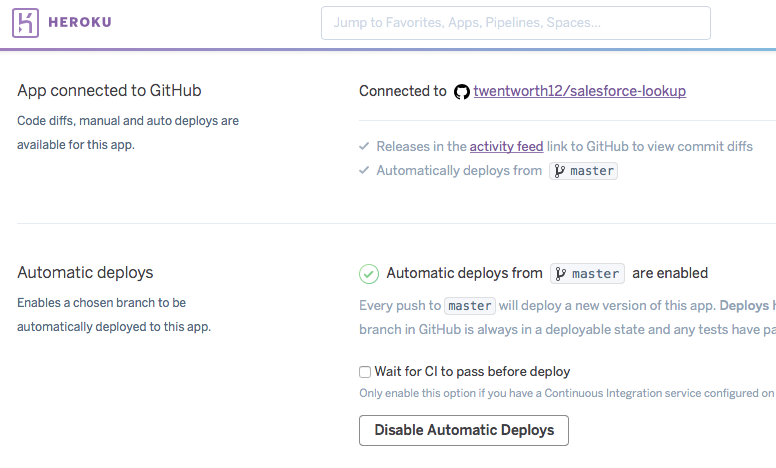Click Disable Automatic Deploys button

pyautogui.click(x=464, y=430)
